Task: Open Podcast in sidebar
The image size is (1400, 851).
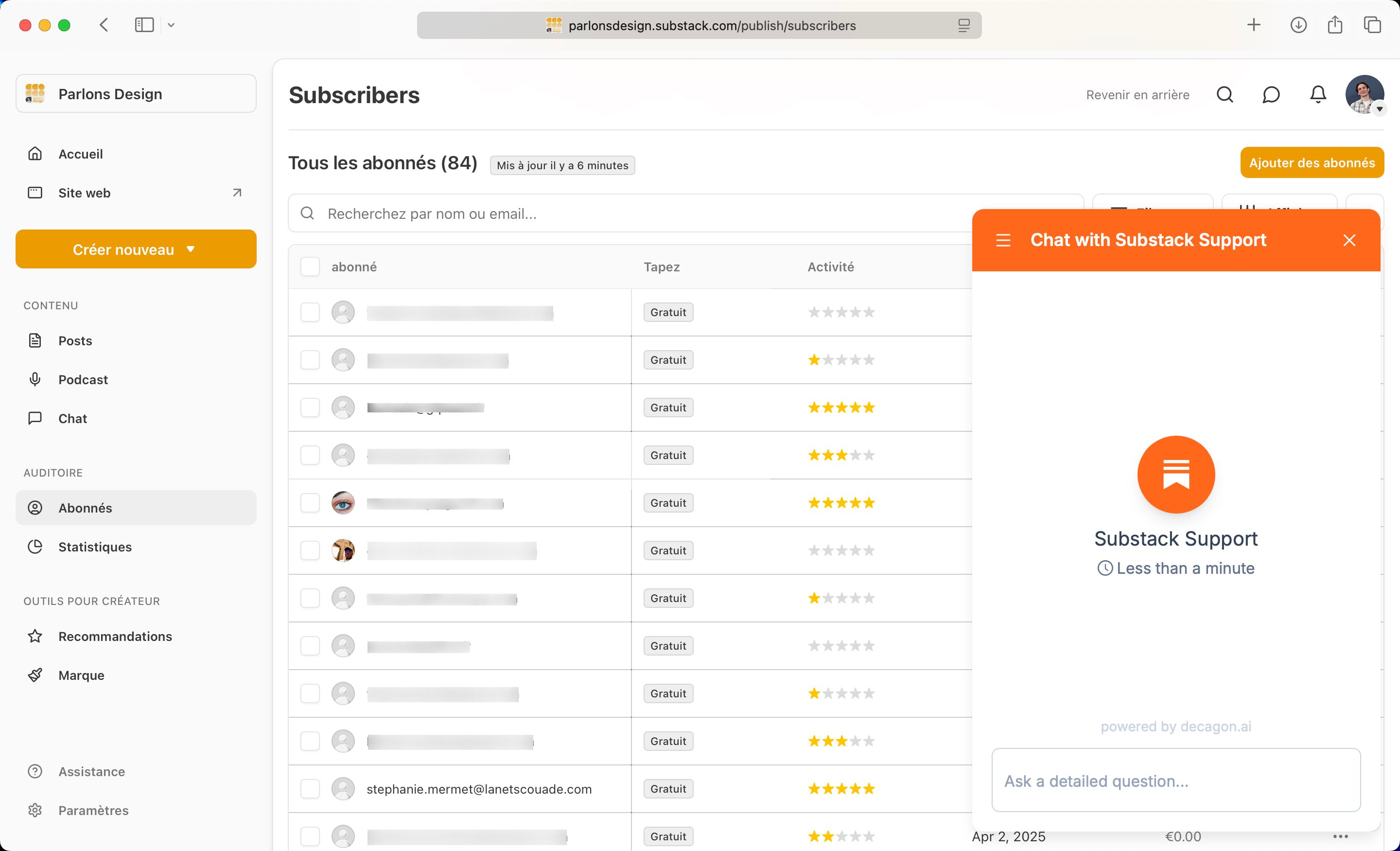Action: click(136, 379)
